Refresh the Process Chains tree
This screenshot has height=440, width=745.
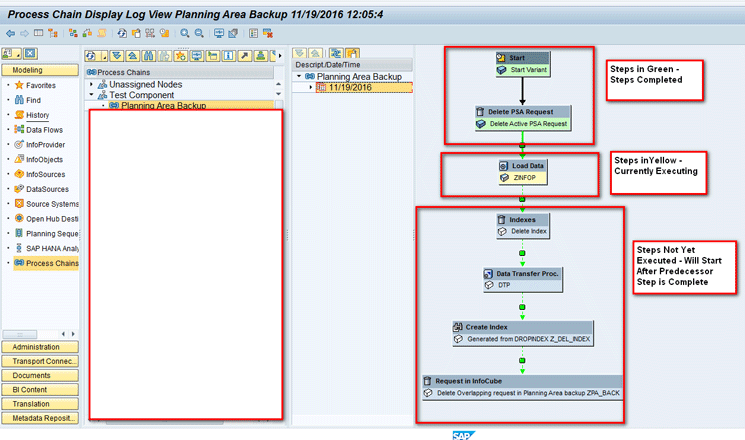(x=90, y=56)
